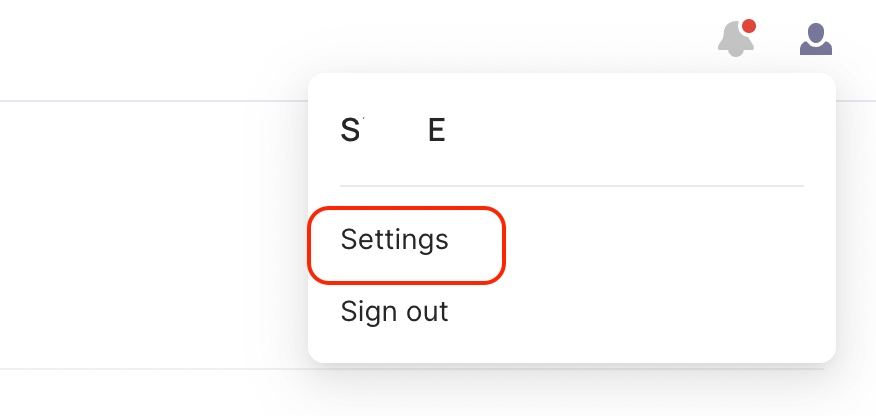Click the user profile avatar icon
876x416 pixels.
pyautogui.click(x=816, y=40)
